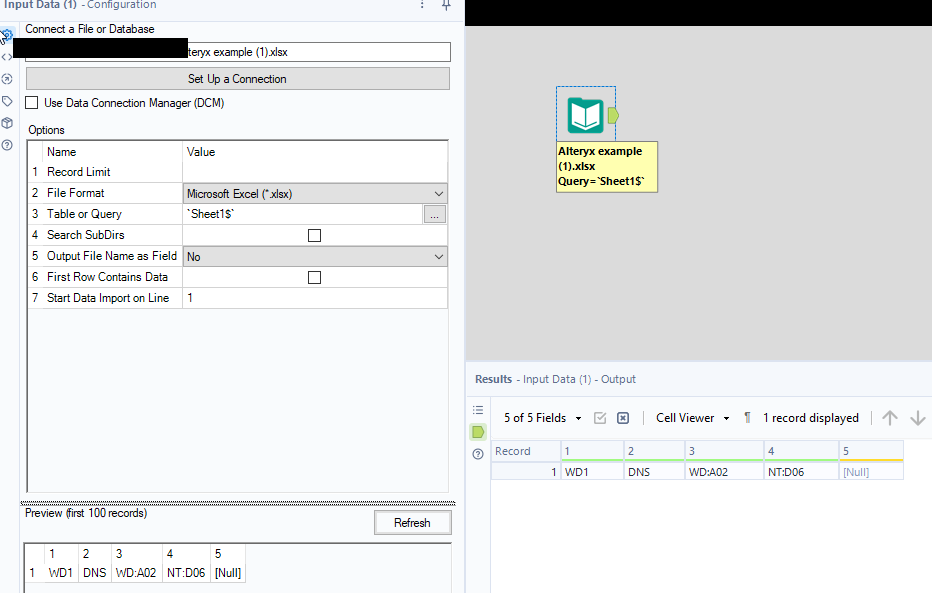This screenshot has width=932, height=593.
Task: Select the Record column header in Results
Action: [x=525, y=451]
